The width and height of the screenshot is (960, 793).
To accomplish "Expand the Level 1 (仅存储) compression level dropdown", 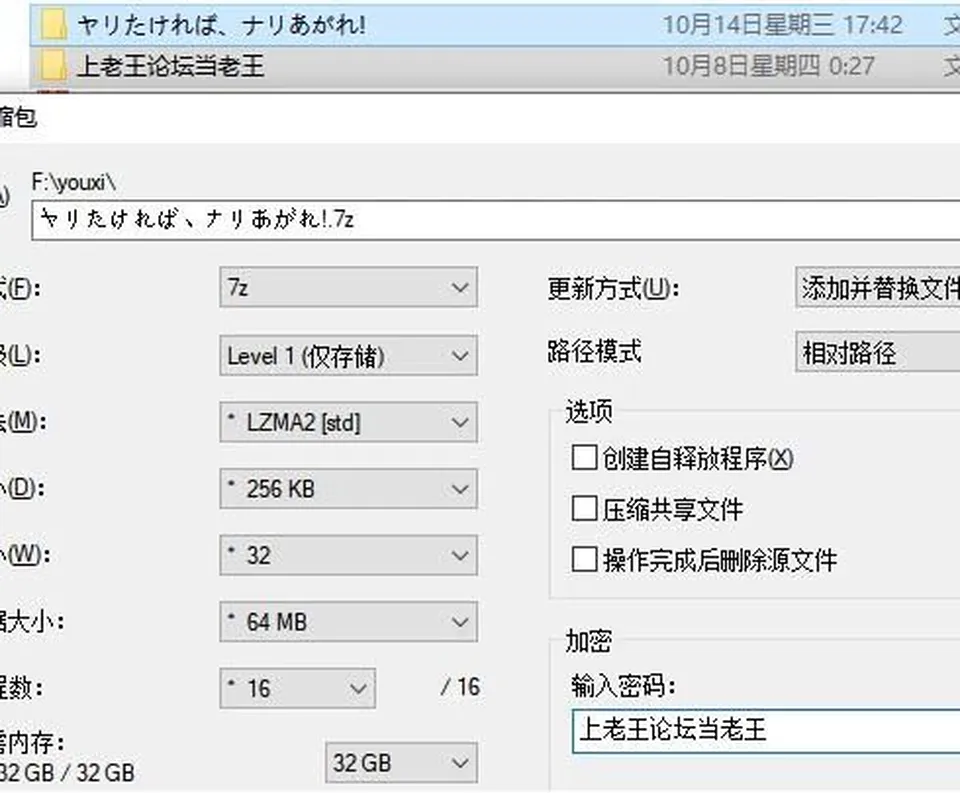I will (x=348, y=355).
